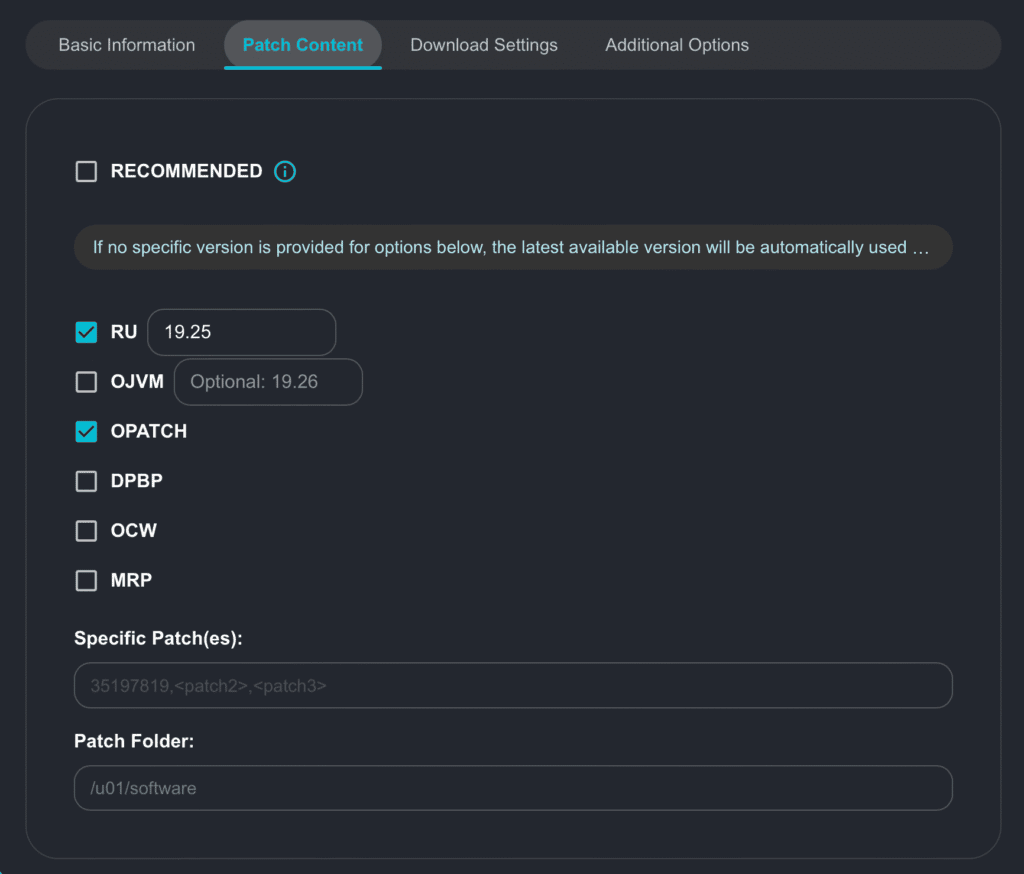The width and height of the screenshot is (1024, 874).
Task: Toggle the MRP checkbox
Action: (87, 580)
